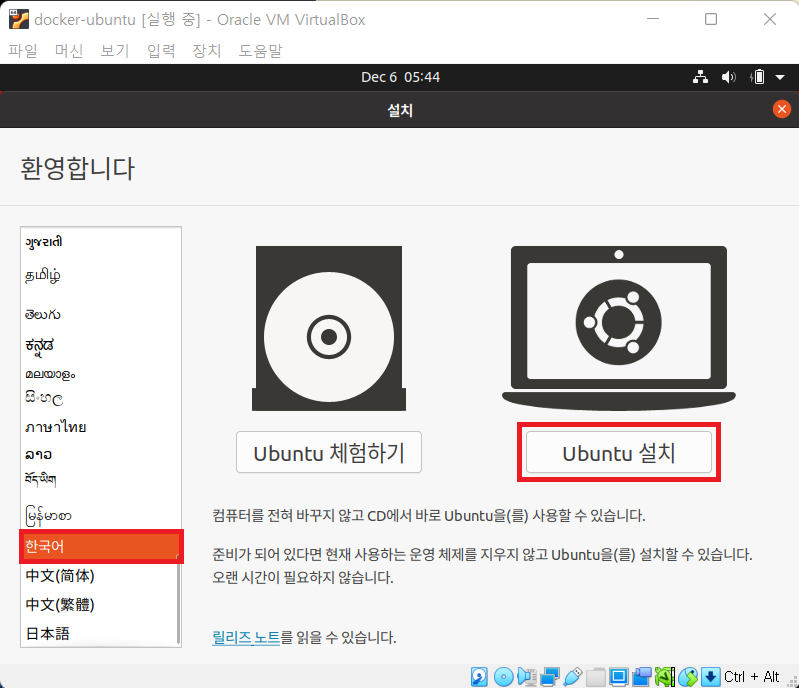Click the volume speaker icon in Ubuntu top bar
This screenshot has width=799, height=688.
[729, 77]
